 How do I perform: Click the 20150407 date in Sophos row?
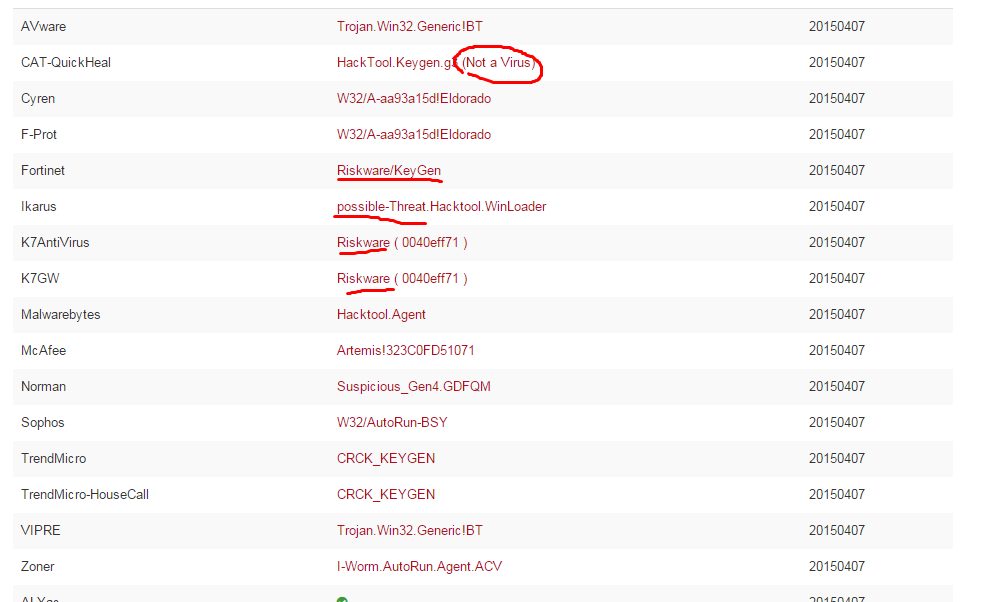837,422
